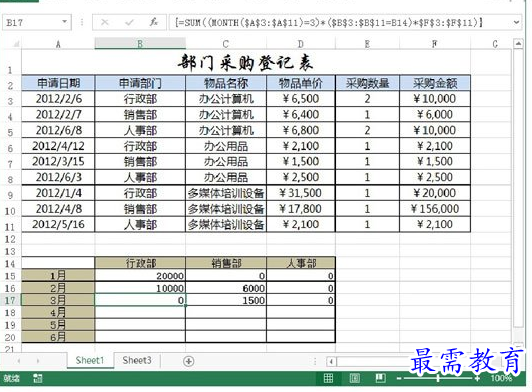Select price cell ¥31,500
Viewport: 532px width, 392px height.
pos(301,193)
